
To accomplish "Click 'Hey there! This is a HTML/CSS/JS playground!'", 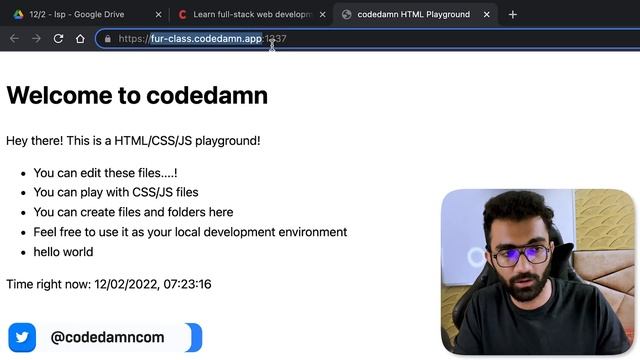I will 133,141.
